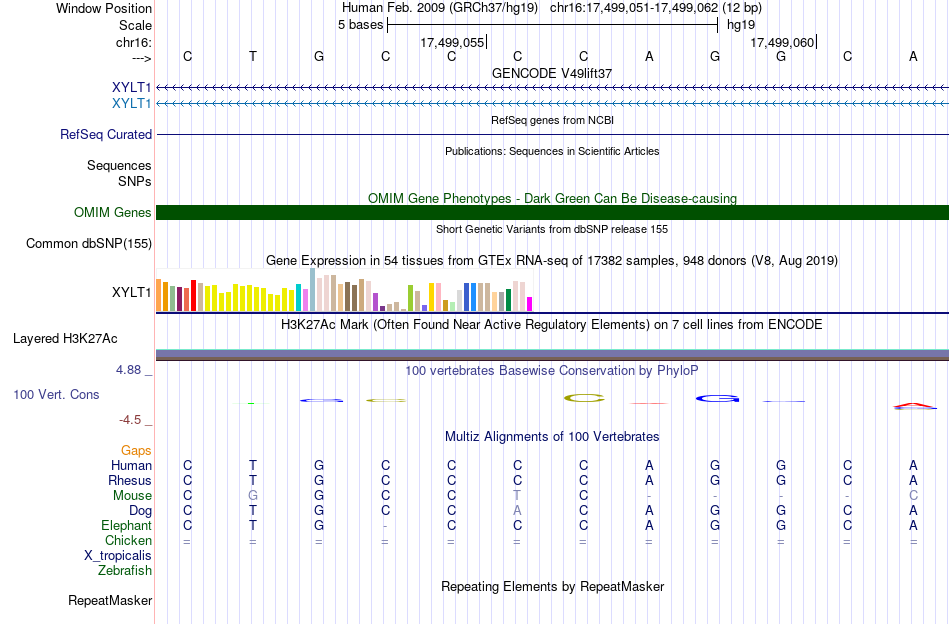The width and height of the screenshot is (950, 624).
Task: Click the 5 bases scale bar
Action: [553, 25]
